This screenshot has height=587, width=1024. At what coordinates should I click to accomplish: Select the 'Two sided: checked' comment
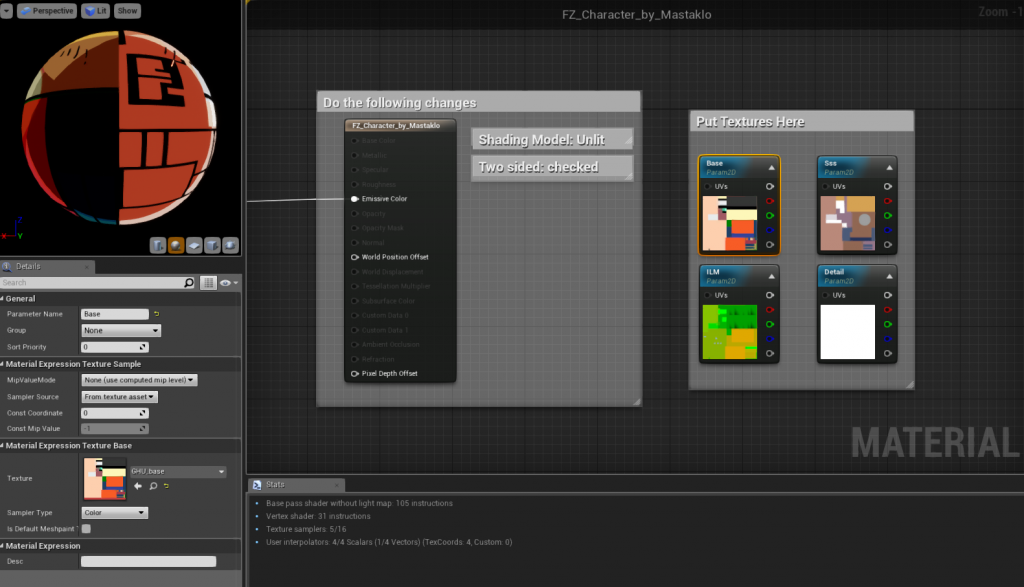click(x=552, y=167)
